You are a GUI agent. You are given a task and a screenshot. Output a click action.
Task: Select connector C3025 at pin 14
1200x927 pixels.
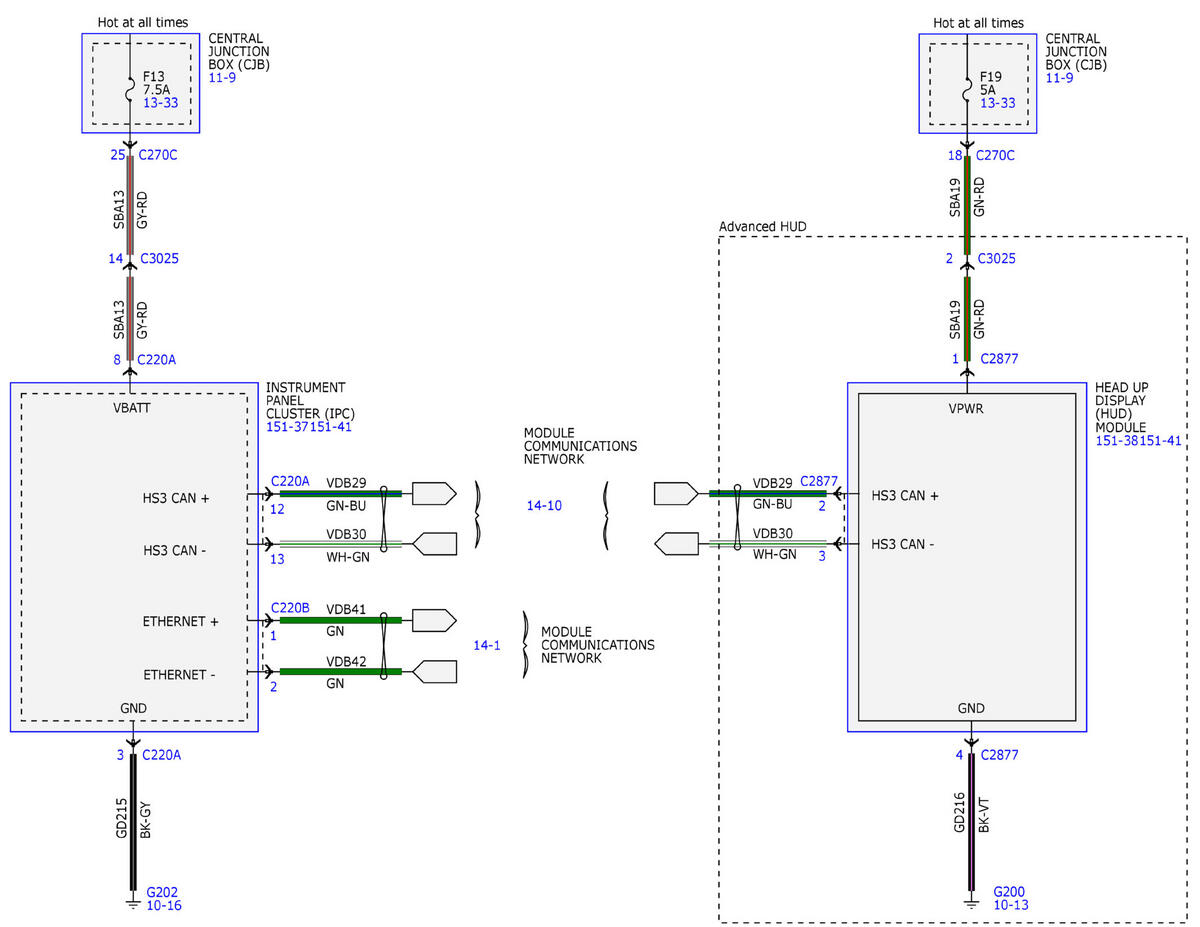(158, 258)
